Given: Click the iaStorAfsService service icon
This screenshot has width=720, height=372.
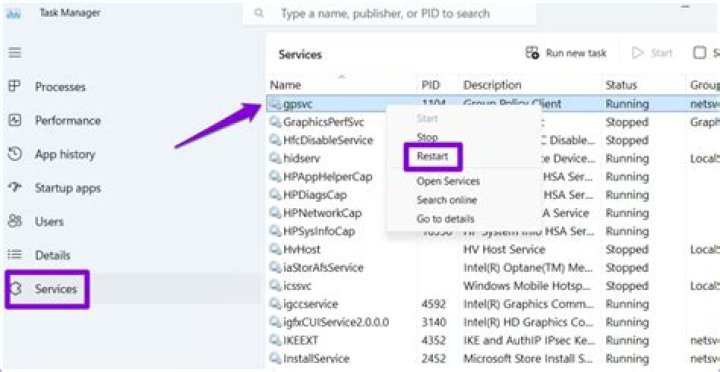Looking at the screenshot, I should tap(275, 267).
